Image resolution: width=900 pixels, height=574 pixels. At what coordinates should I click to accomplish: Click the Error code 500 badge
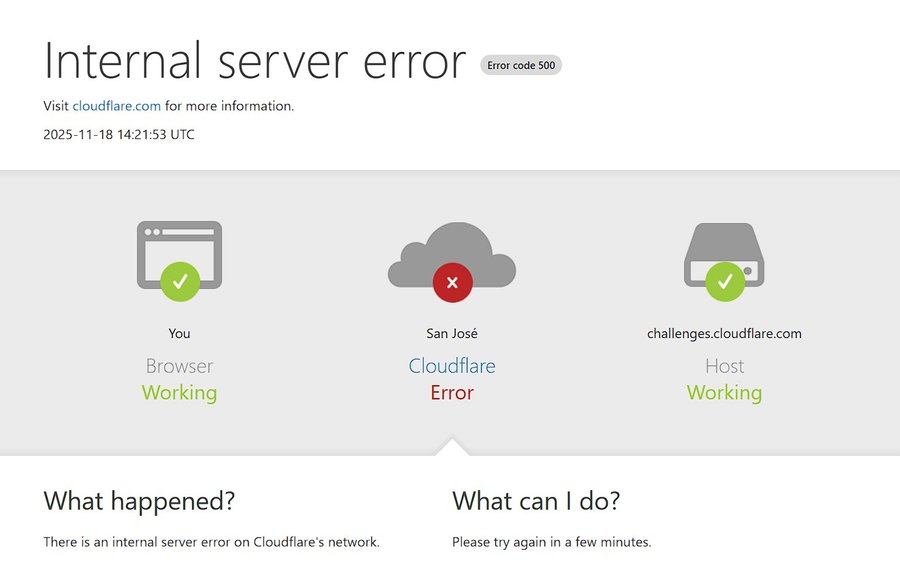tap(521, 65)
